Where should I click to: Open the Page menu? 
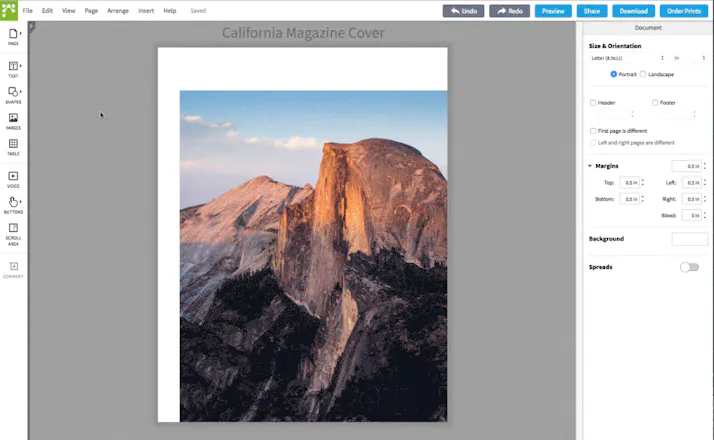tap(91, 10)
